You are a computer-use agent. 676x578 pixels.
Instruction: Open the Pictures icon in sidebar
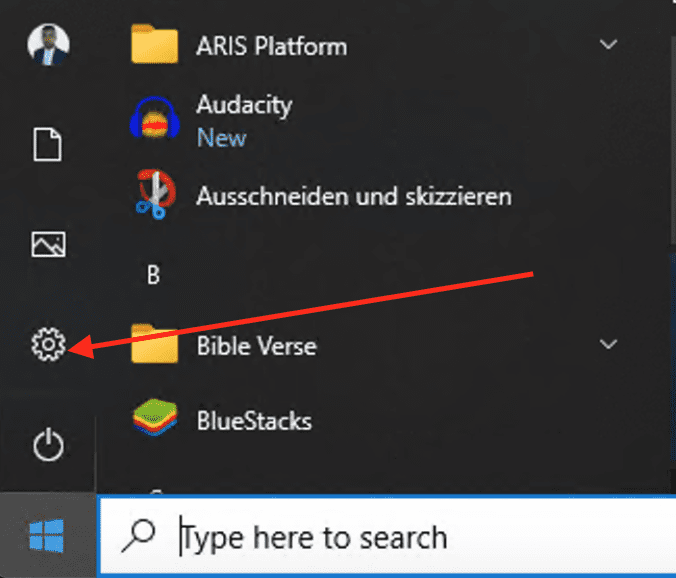[x=48, y=245]
